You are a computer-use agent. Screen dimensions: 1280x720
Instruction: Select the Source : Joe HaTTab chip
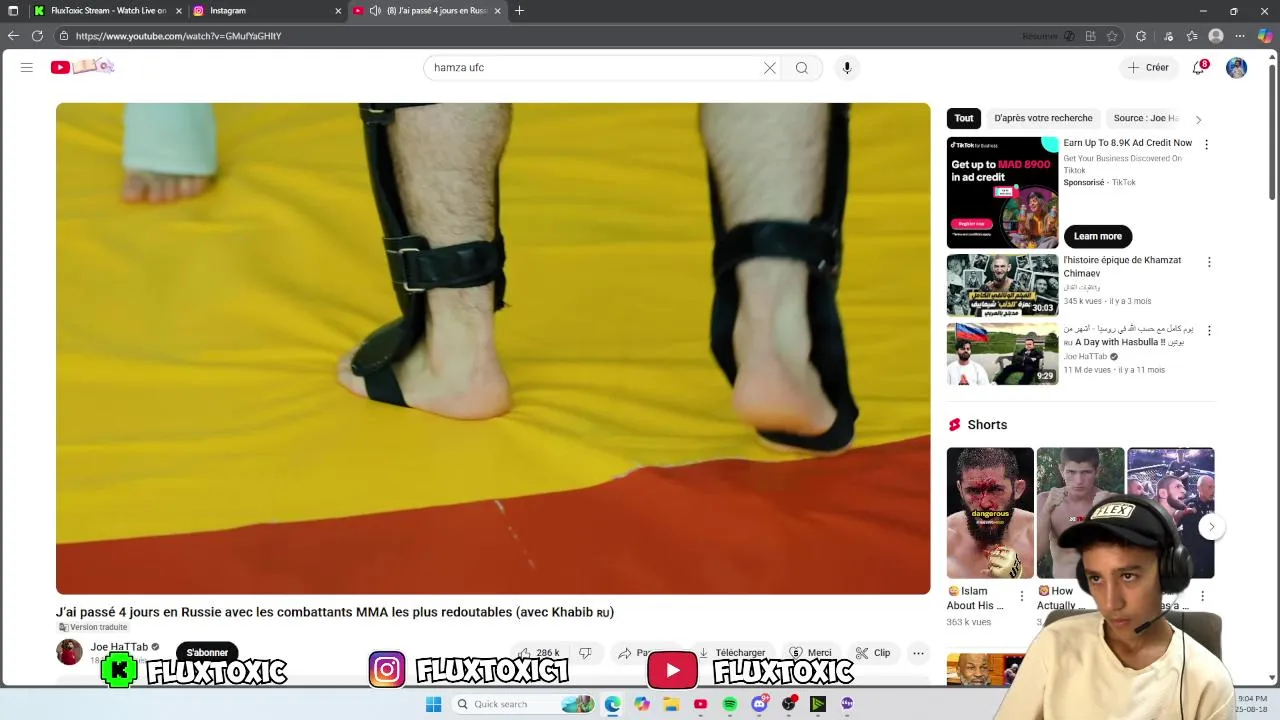tap(1146, 118)
